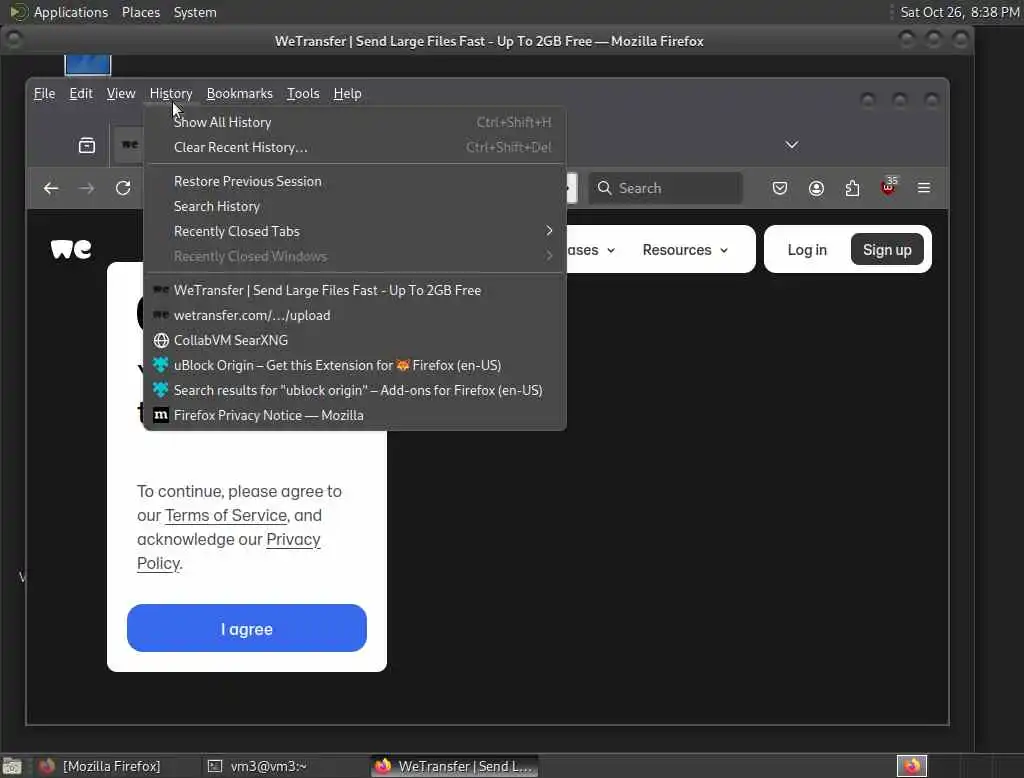Choose Clear Recent History…
This screenshot has width=1024, height=778.
point(355,148)
